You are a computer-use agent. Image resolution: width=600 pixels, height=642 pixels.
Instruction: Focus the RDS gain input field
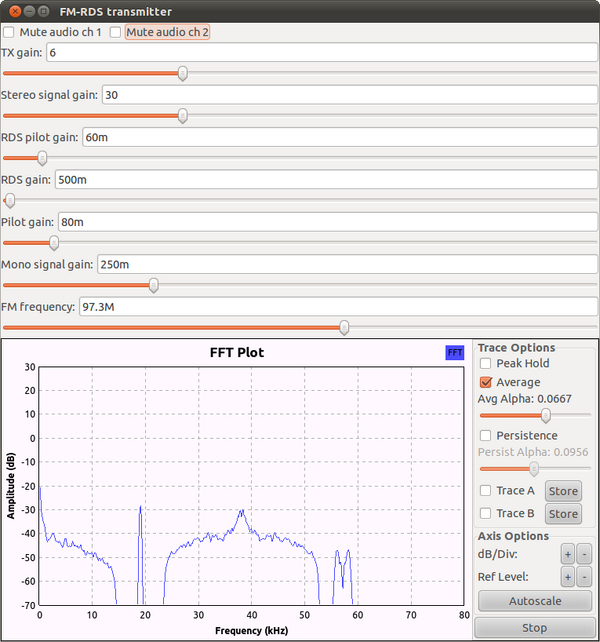coord(326,180)
